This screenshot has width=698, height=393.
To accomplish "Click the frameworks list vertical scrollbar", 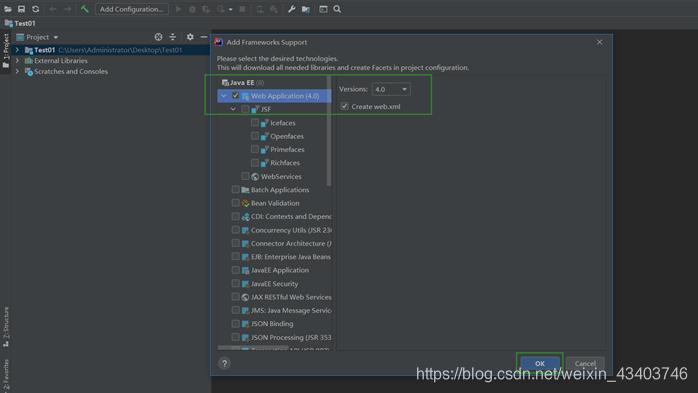I will click(x=329, y=131).
